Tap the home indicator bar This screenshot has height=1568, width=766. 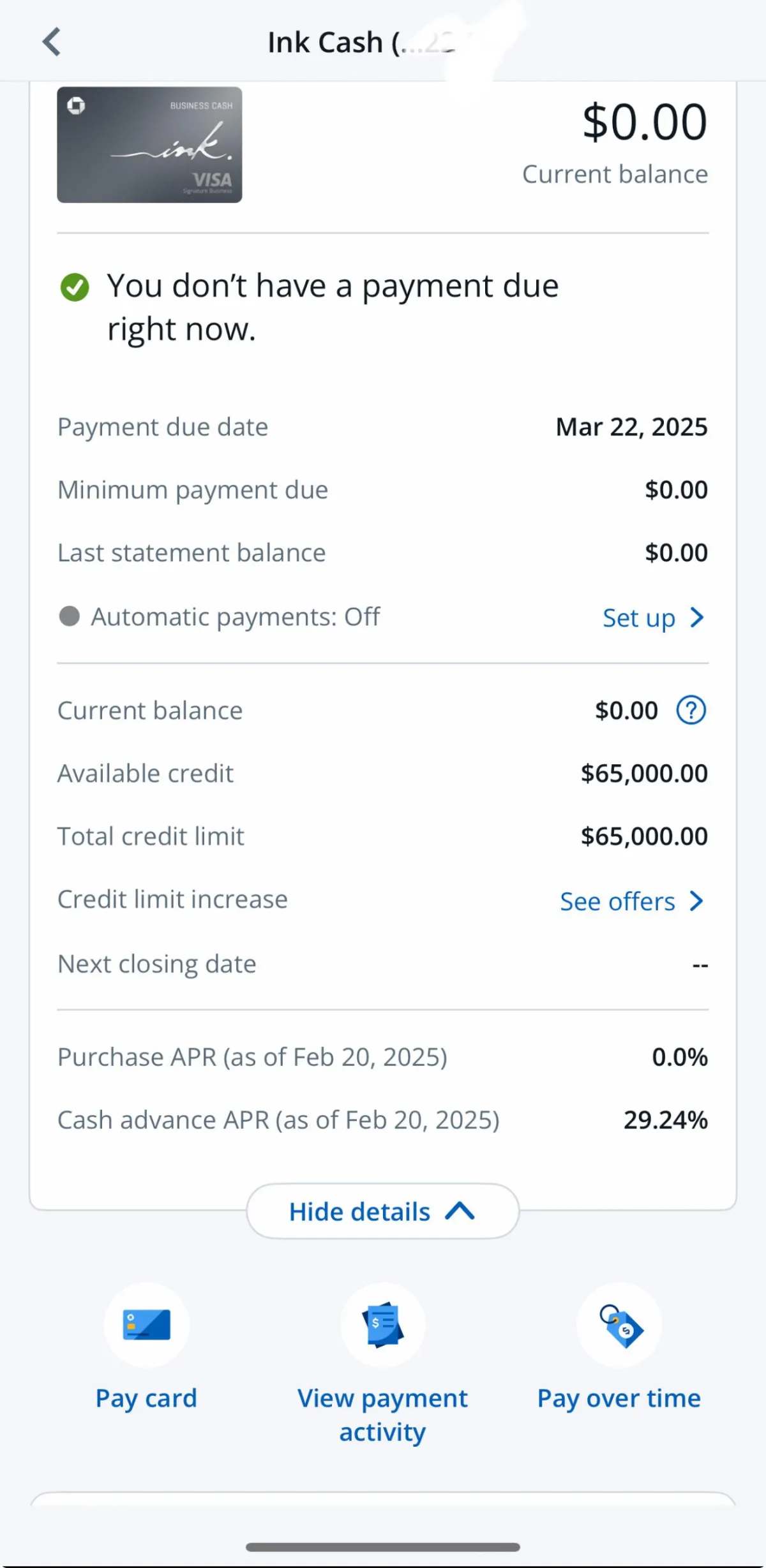tap(382, 1547)
